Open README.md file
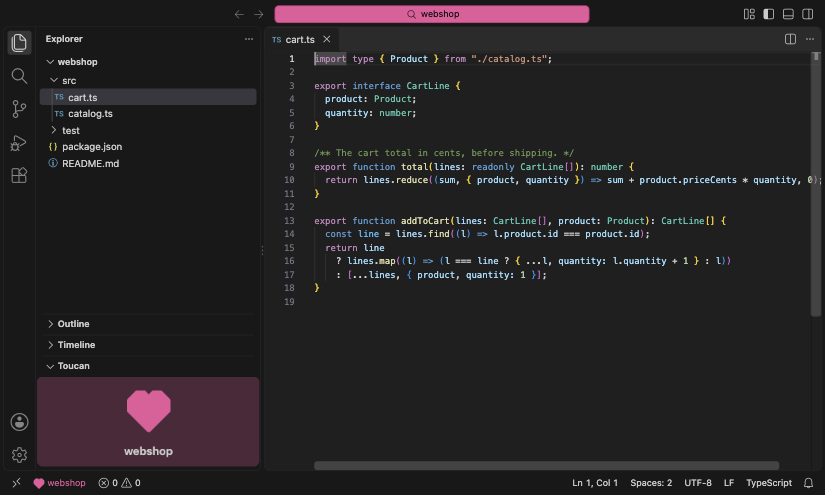The width and height of the screenshot is (825, 495). point(148,164)
